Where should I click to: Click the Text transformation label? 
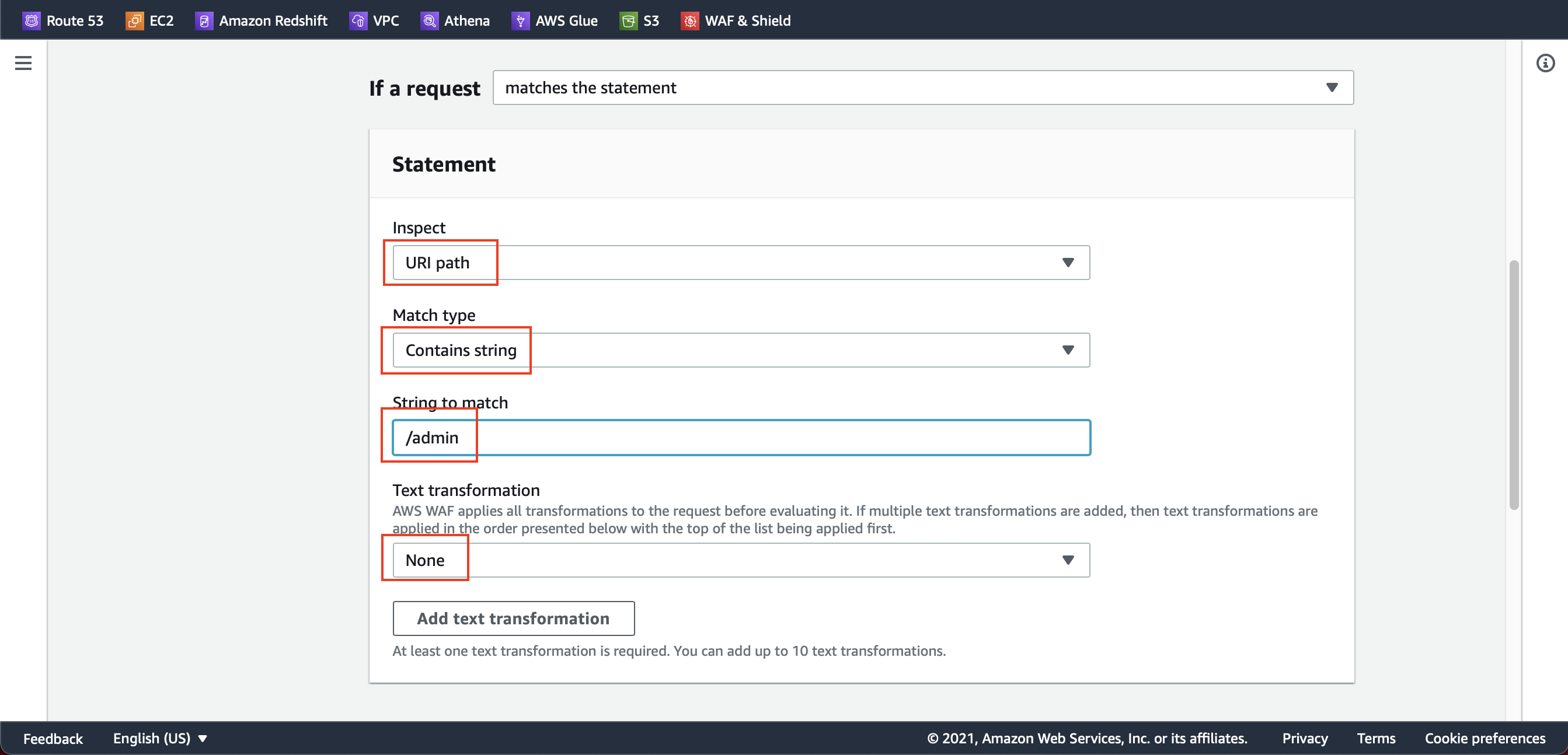pyautogui.click(x=466, y=490)
